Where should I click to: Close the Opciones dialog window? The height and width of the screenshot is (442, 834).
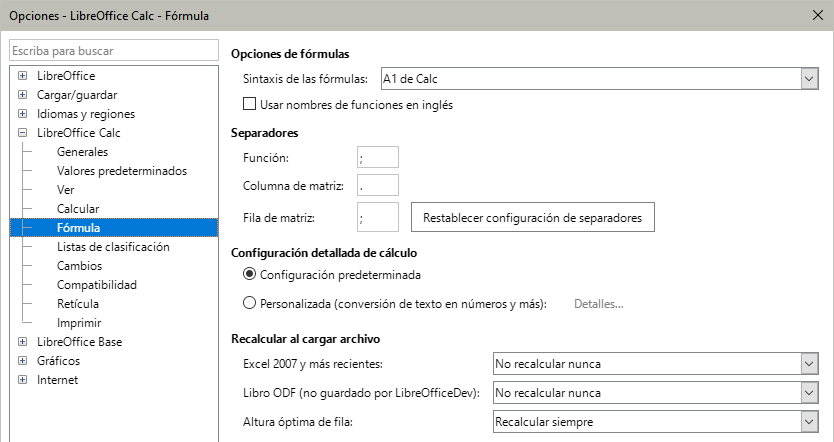[x=818, y=15]
